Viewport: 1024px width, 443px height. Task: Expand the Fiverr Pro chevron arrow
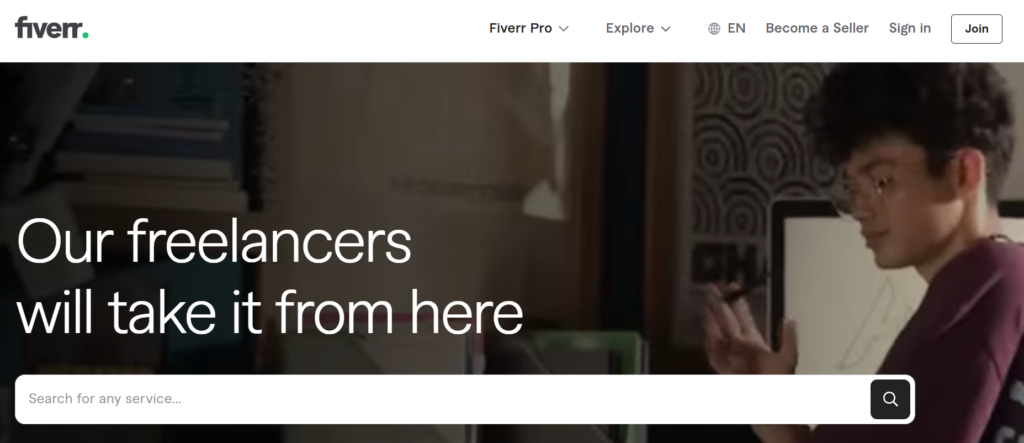click(564, 29)
